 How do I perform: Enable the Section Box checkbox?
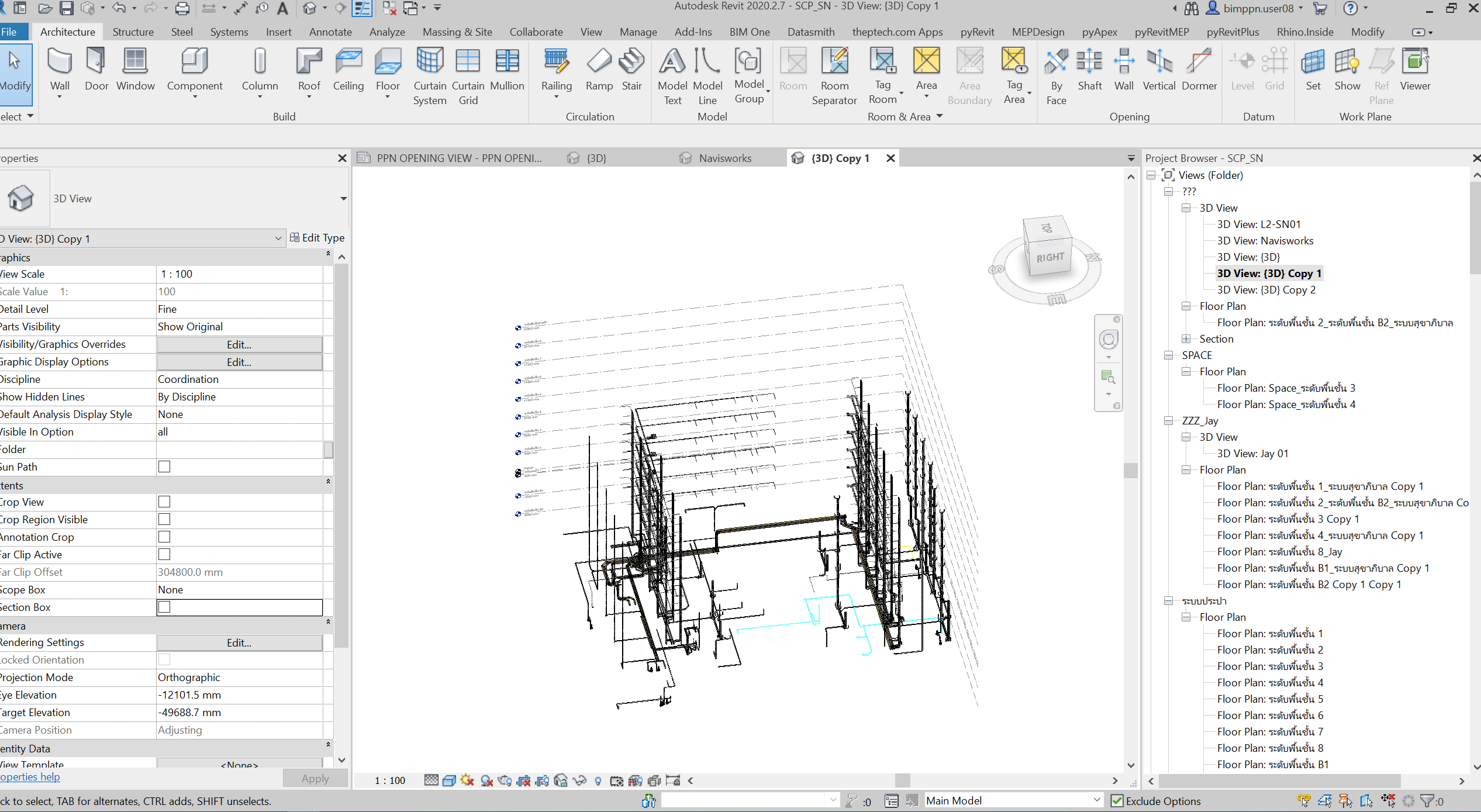pyautogui.click(x=164, y=607)
